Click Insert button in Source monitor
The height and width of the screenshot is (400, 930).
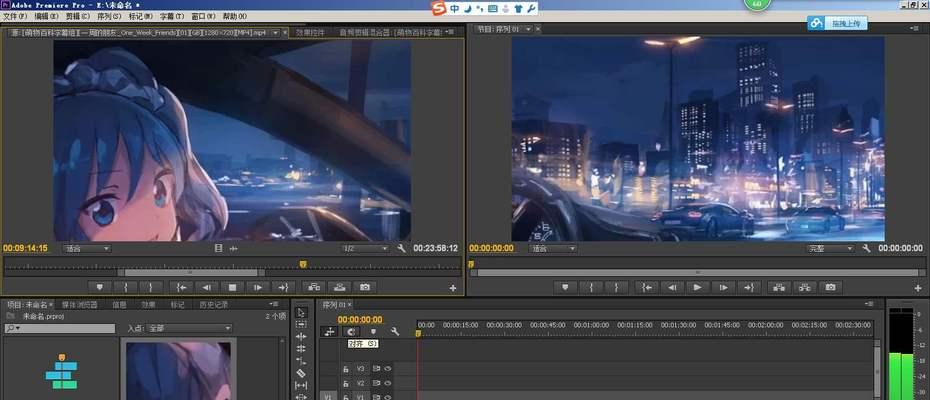pos(314,287)
